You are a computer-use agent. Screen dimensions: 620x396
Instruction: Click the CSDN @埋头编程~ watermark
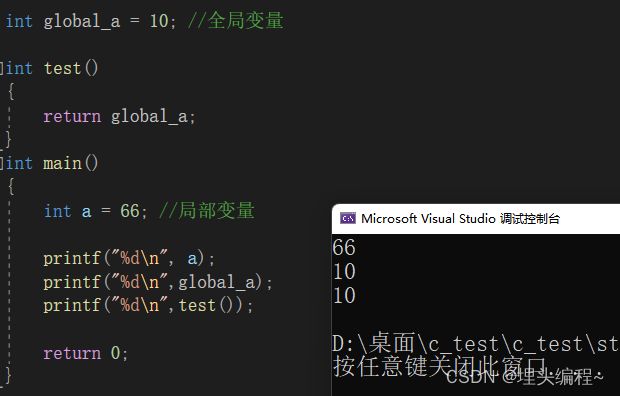525,376
